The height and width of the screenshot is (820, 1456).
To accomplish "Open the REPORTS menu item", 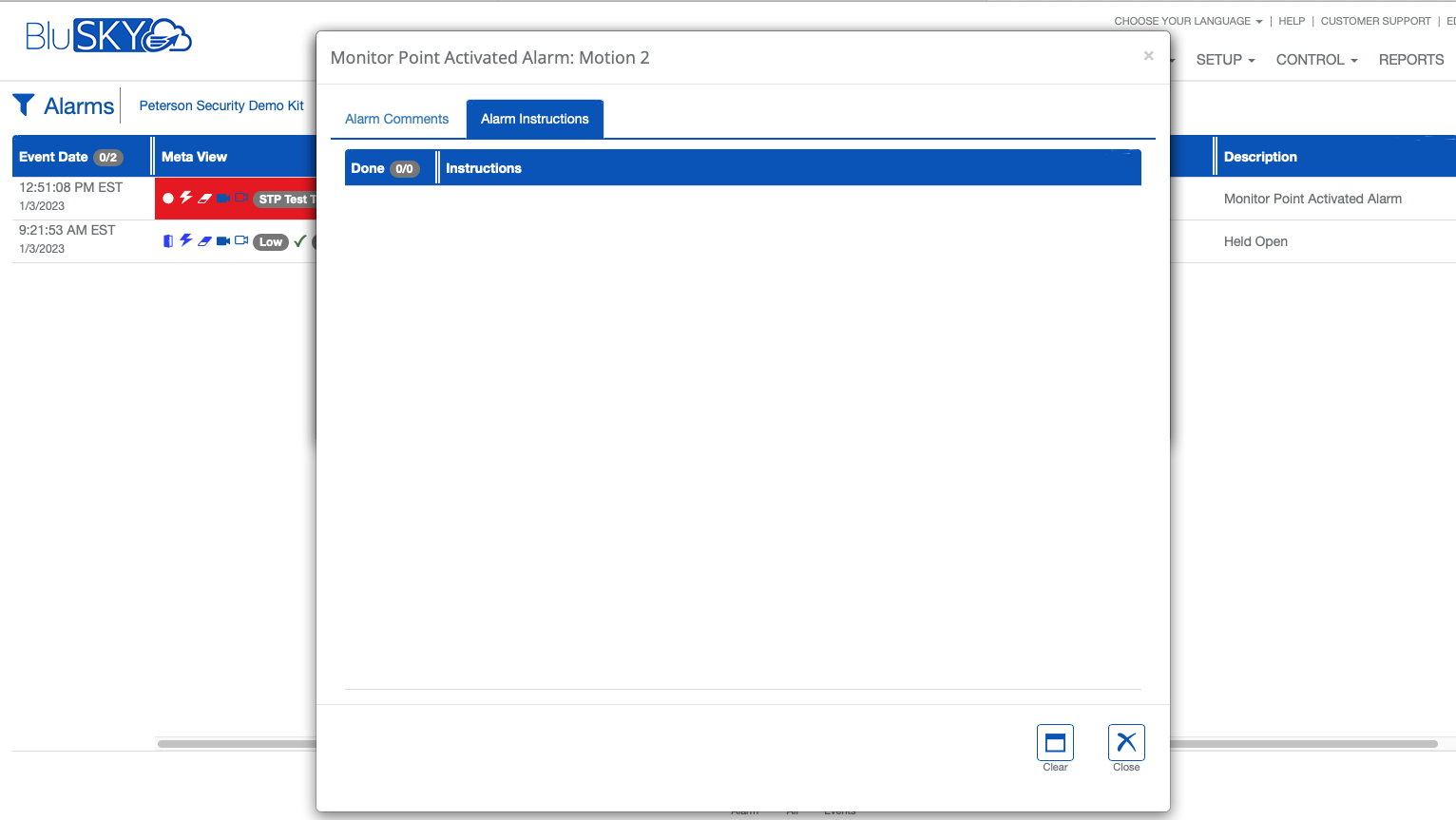I will click(1410, 60).
